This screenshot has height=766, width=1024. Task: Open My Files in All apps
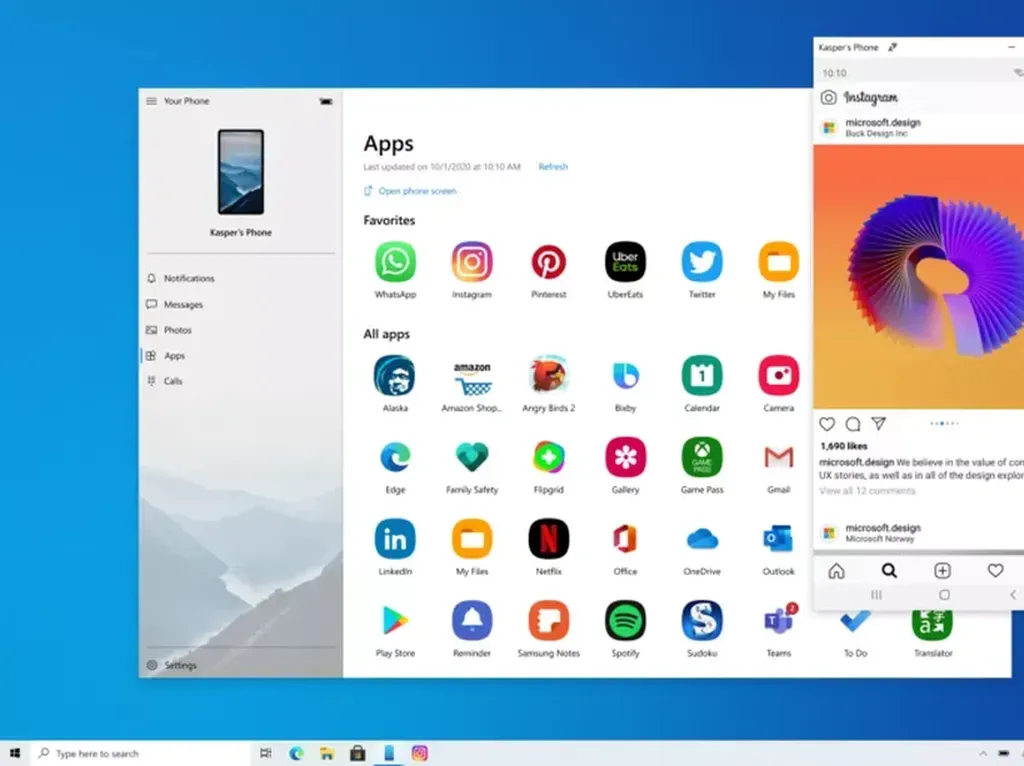coord(472,539)
